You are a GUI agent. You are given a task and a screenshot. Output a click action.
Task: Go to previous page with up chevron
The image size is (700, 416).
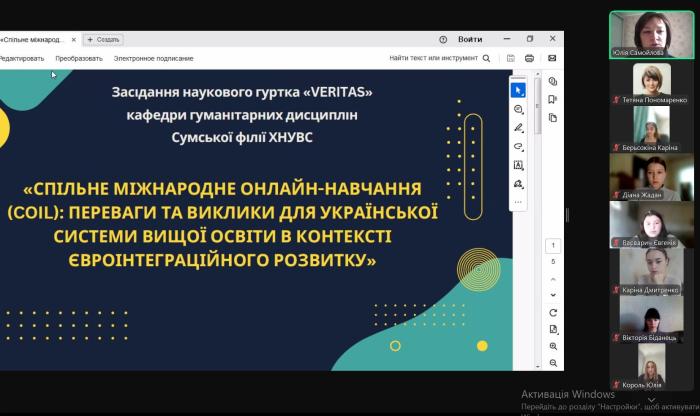point(552,280)
